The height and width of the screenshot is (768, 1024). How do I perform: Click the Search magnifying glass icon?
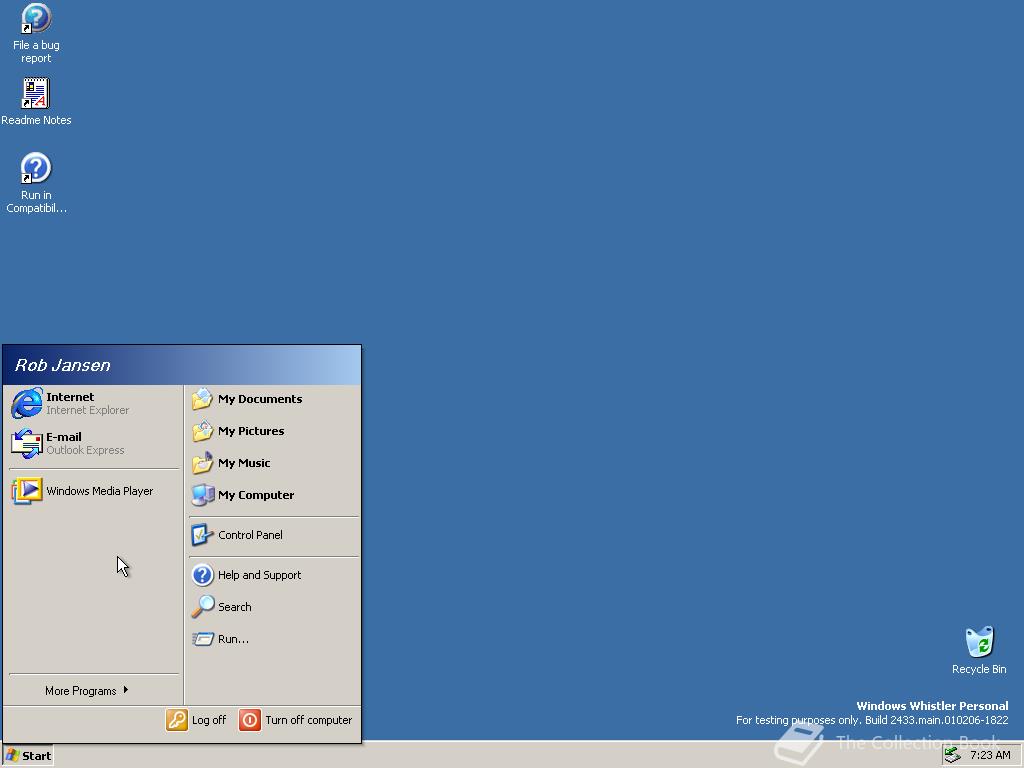(202, 607)
